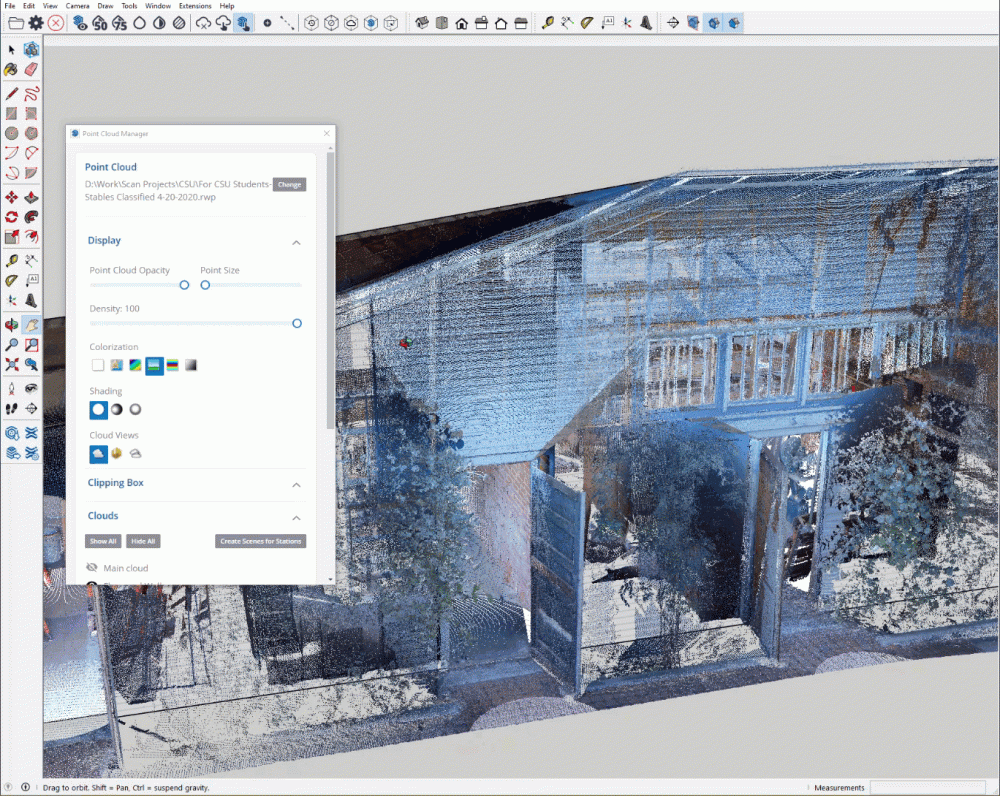
Task: Select the Tape Measure tool
Action: click(12, 261)
